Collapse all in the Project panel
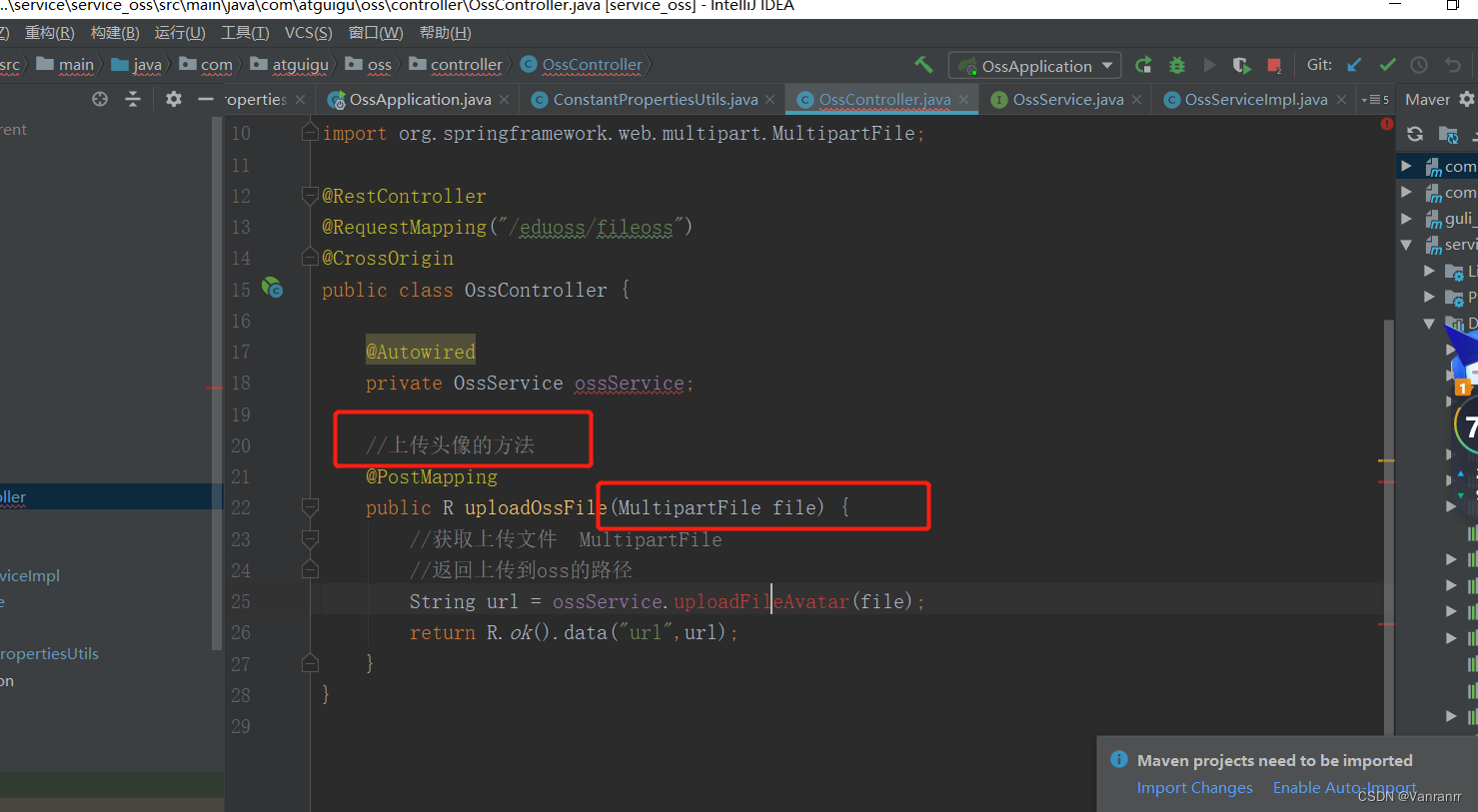The width and height of the screenshot is (1478, 812). (132, 99)
